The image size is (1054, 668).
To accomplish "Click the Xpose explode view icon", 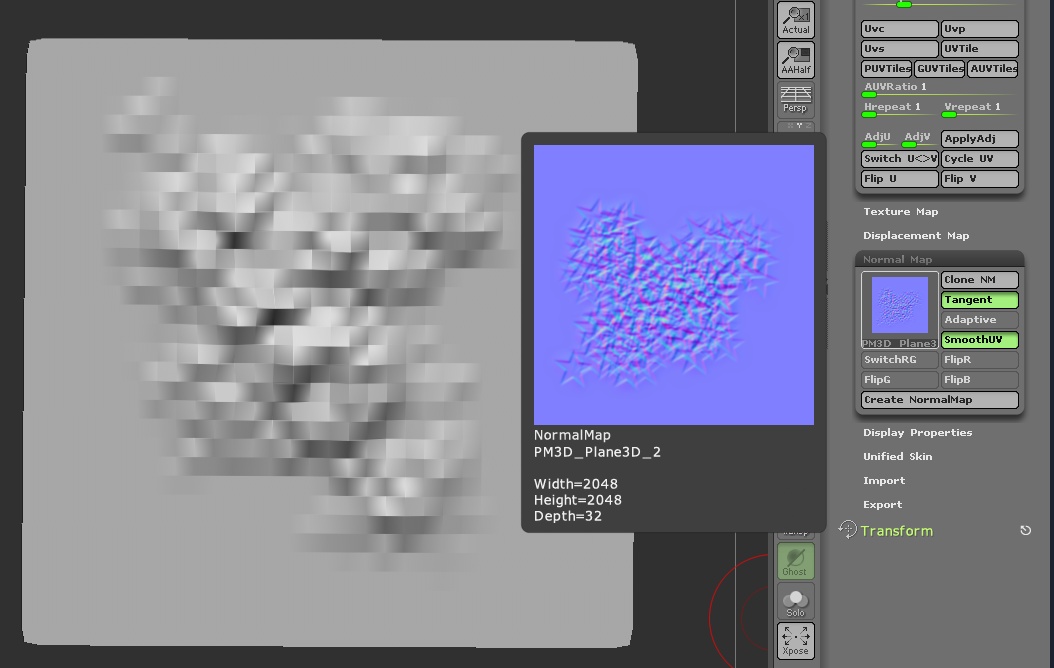I will coord(796,640).
